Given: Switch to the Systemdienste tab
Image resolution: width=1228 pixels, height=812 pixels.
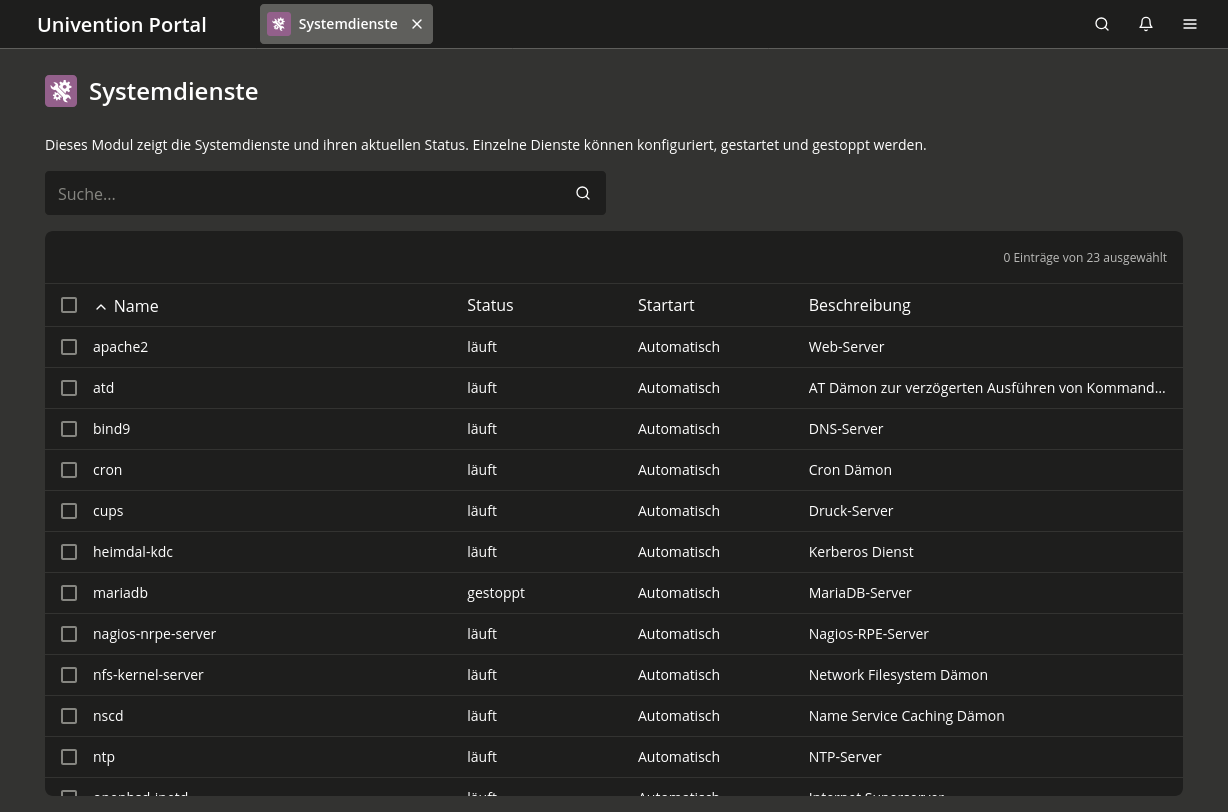Looking at the screenshot, I should tap(347, 24).
